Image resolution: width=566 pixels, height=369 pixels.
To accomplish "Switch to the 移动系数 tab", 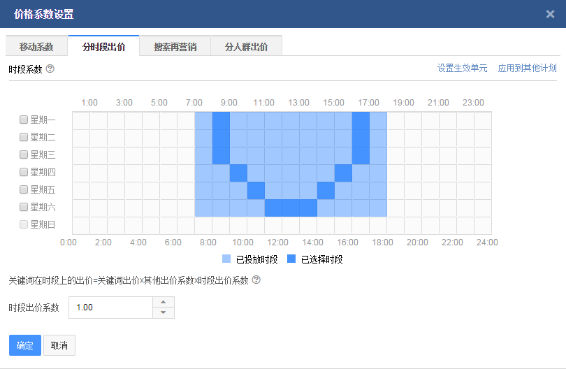I will (x=36, y=46).
